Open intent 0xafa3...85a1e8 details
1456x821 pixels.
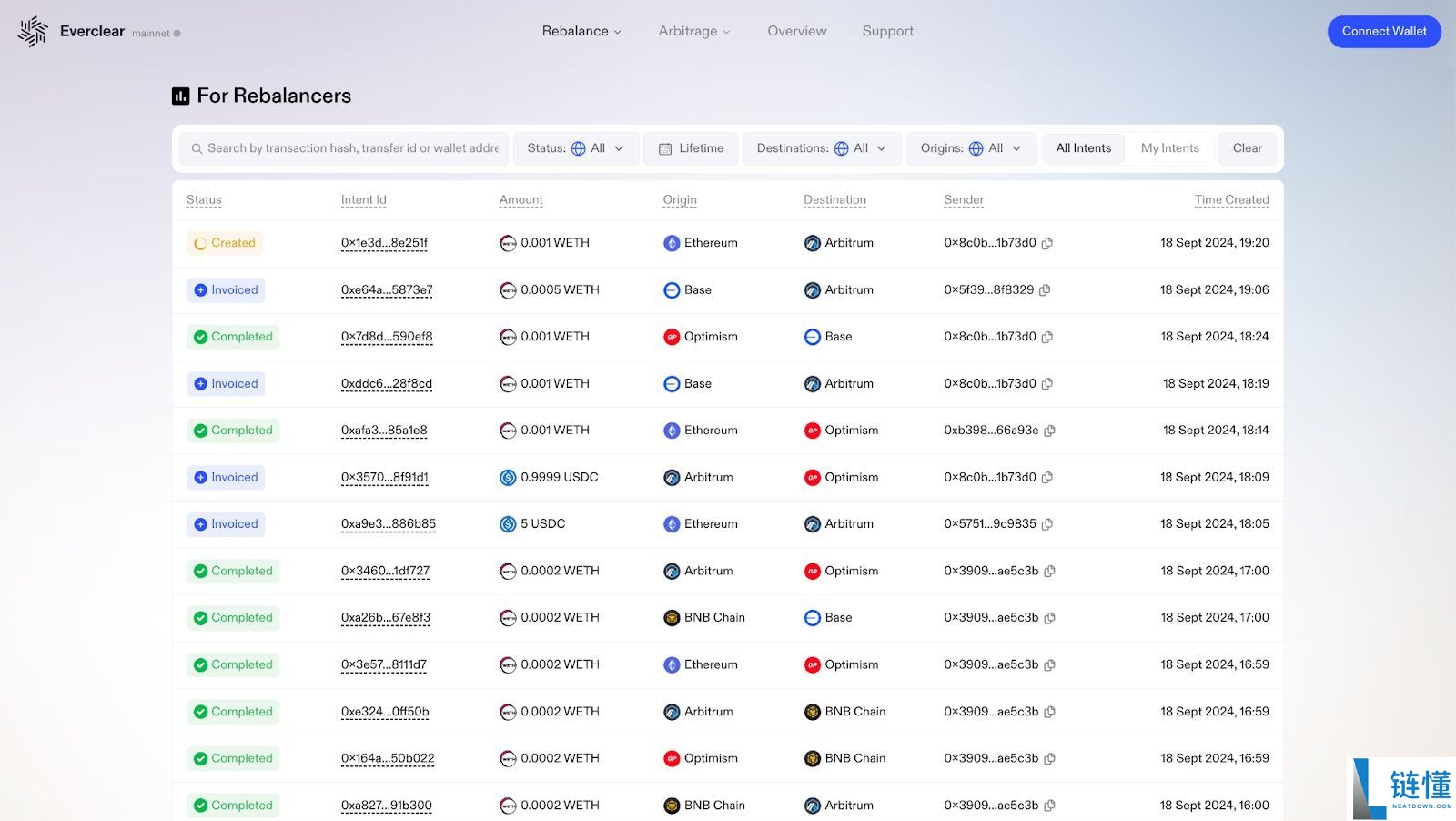coord(384,431)
